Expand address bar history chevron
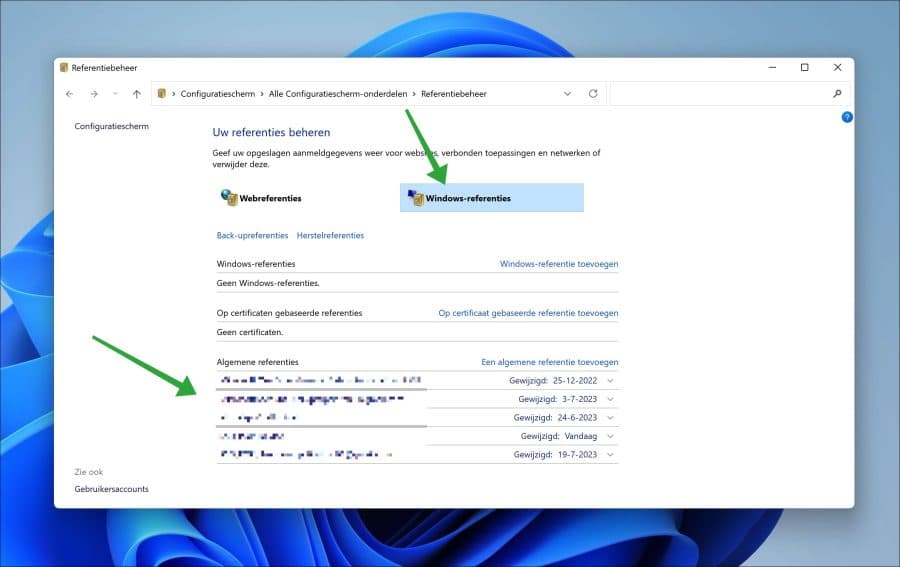The image size is (900, 567). click(567, 94)
